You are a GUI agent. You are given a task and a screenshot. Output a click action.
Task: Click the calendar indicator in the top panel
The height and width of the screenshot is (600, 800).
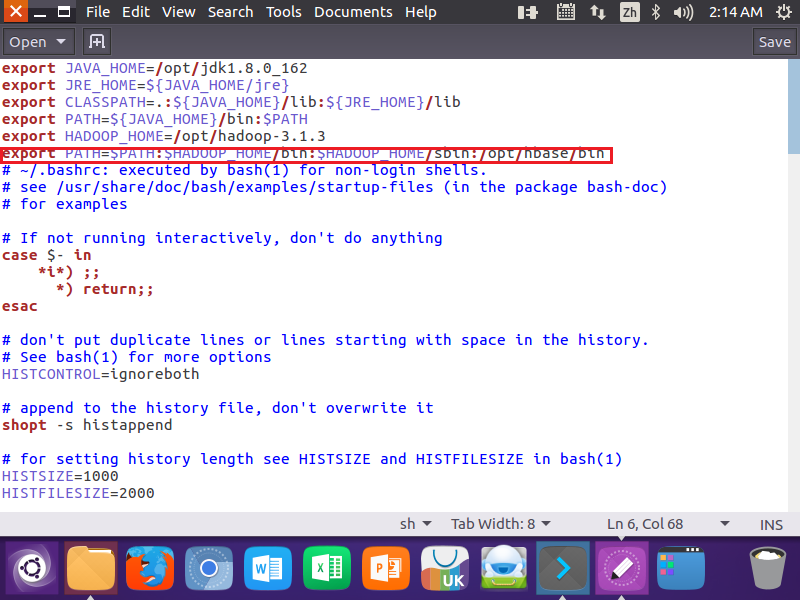click(x=565, y=12)
